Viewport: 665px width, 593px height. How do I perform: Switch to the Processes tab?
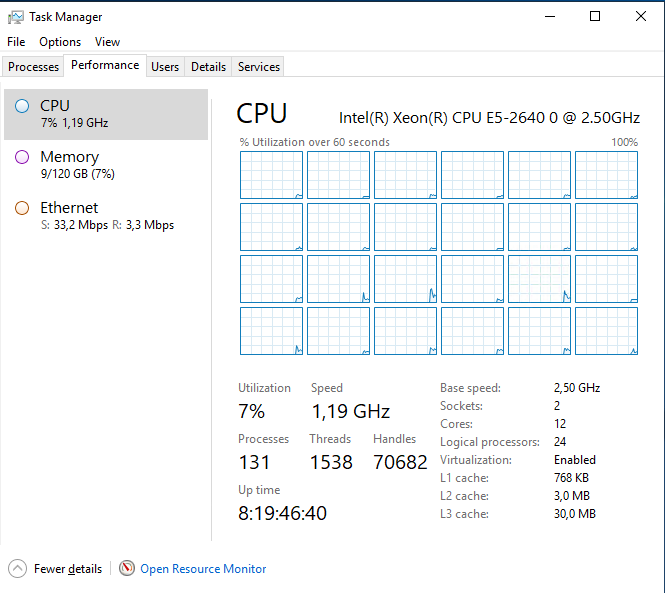[x=34, y=67]
